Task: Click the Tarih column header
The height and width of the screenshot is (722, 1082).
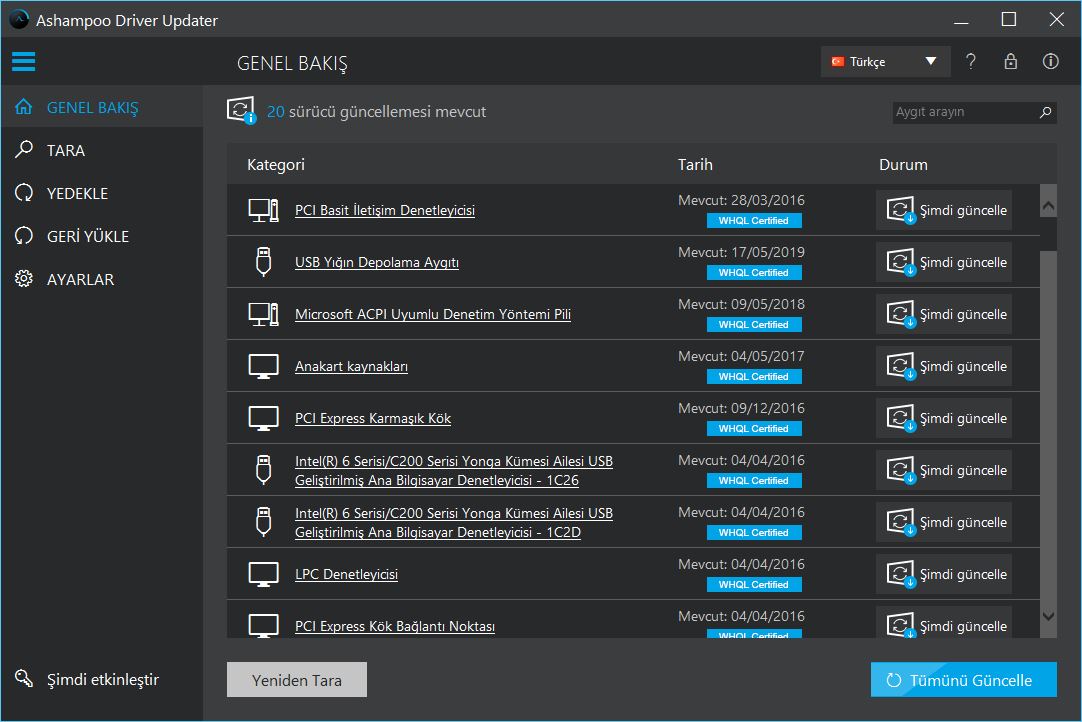Action: (x=695, y=164)
